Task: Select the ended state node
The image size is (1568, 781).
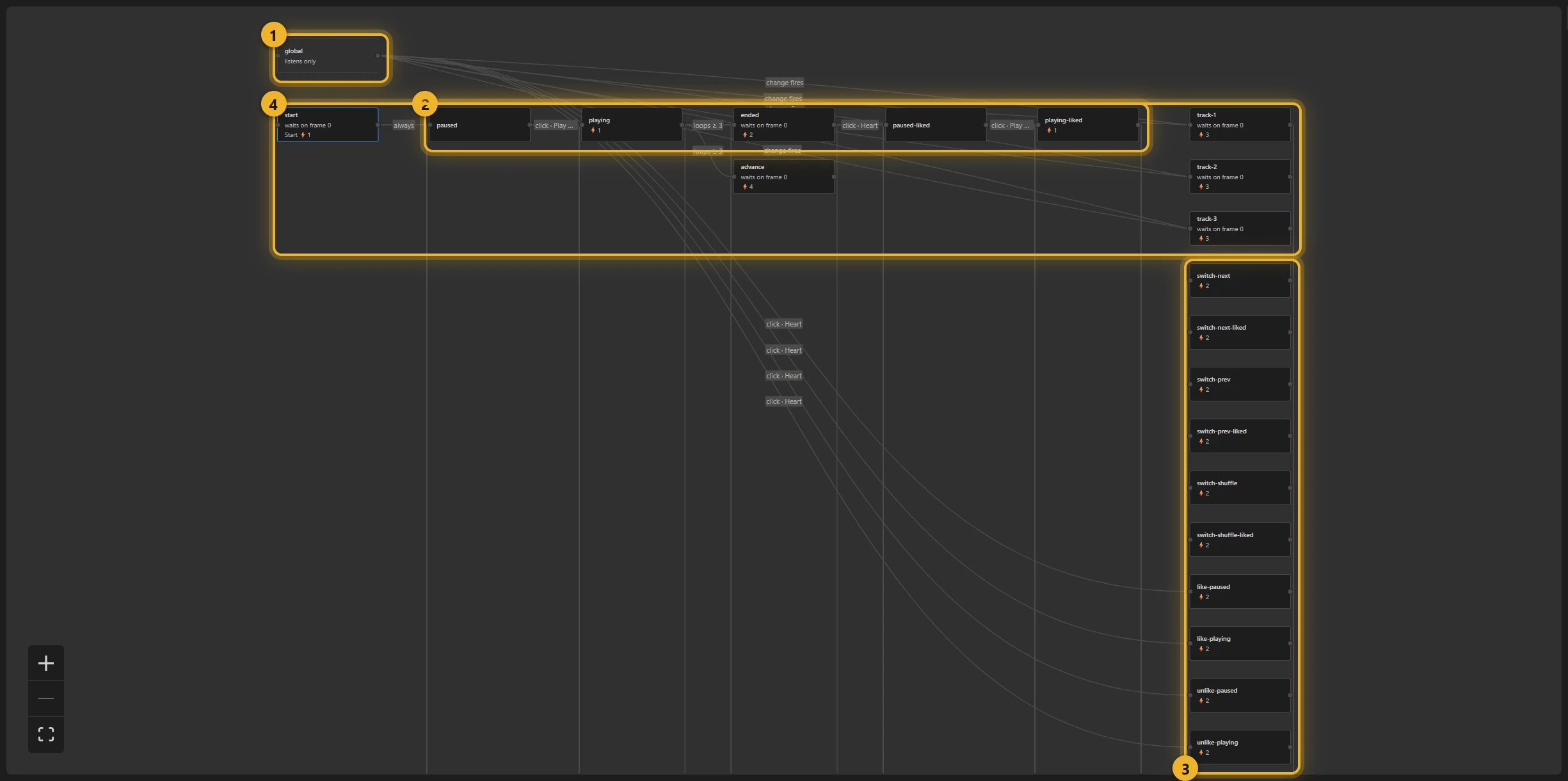Action: point(784,125)
